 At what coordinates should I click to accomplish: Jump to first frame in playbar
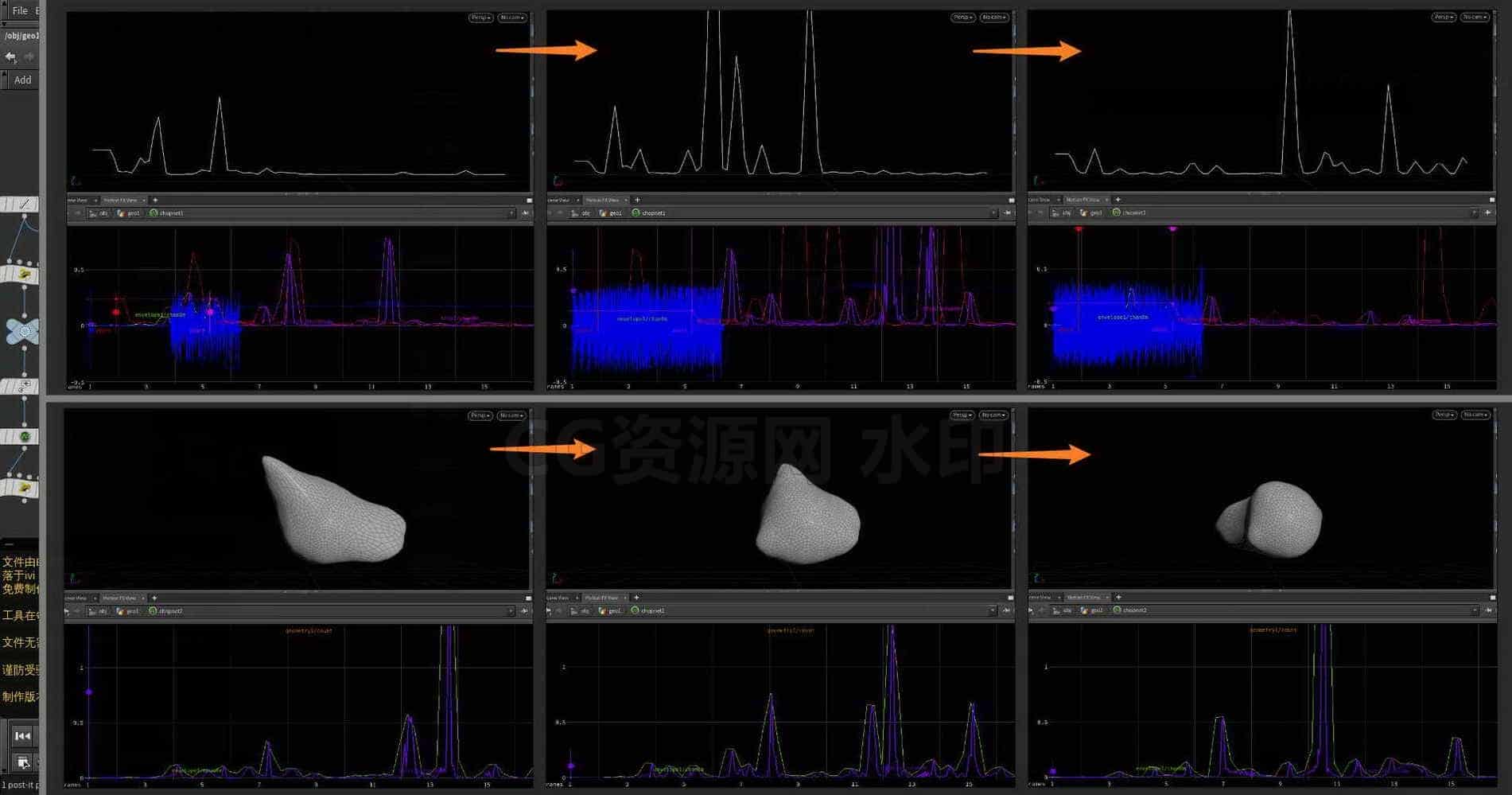(22, 736)
